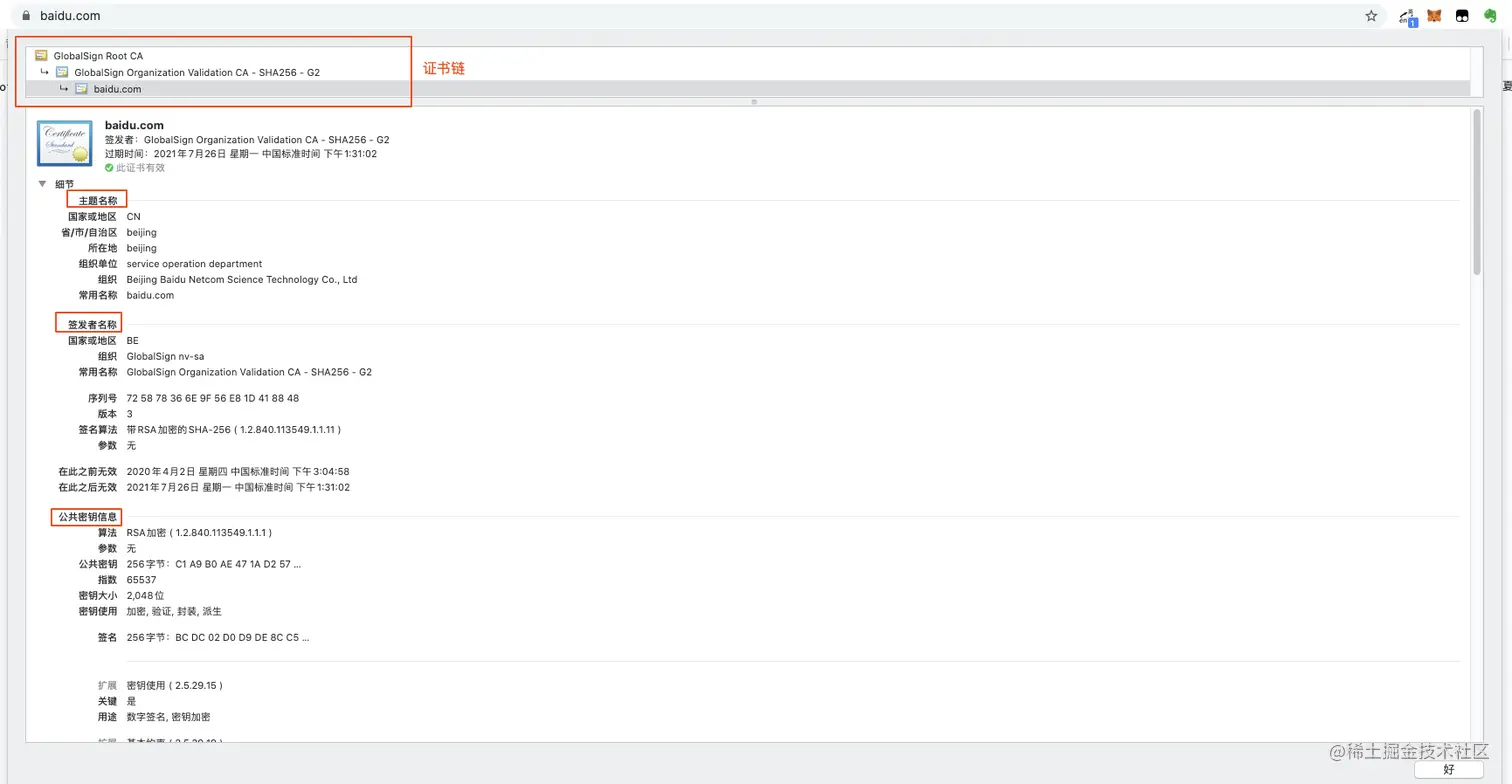Click the large certificate thumbnail image
1512x784 pixels.
pyautogui.click(x=64, y=143)
